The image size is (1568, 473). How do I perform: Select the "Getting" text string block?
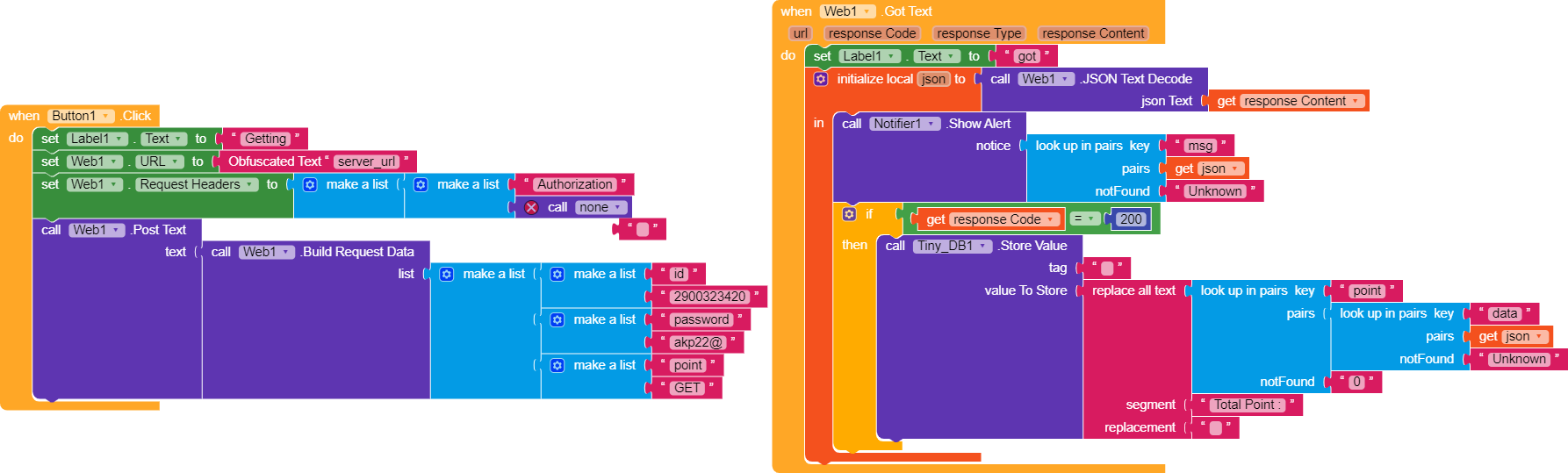coord(265,139)
